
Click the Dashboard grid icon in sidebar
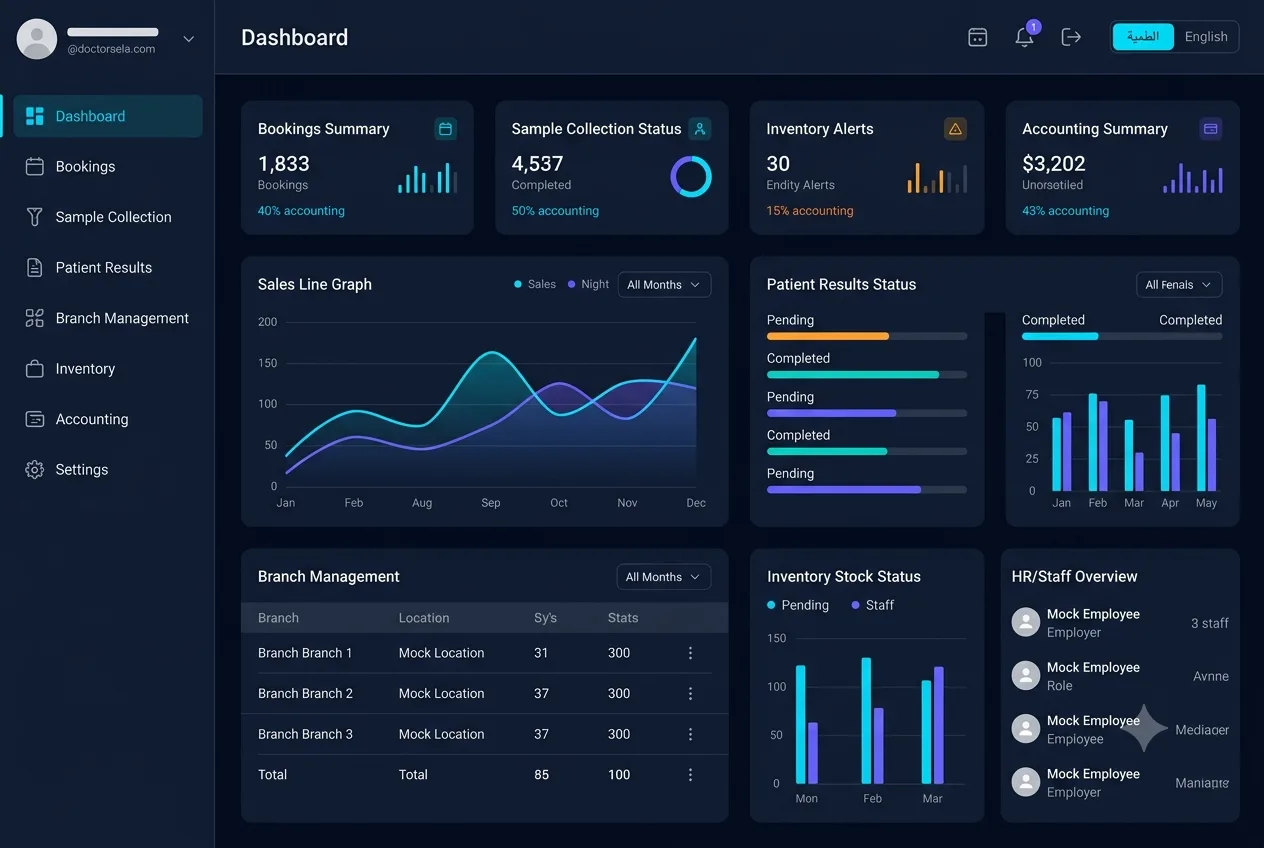coord(35,116)
